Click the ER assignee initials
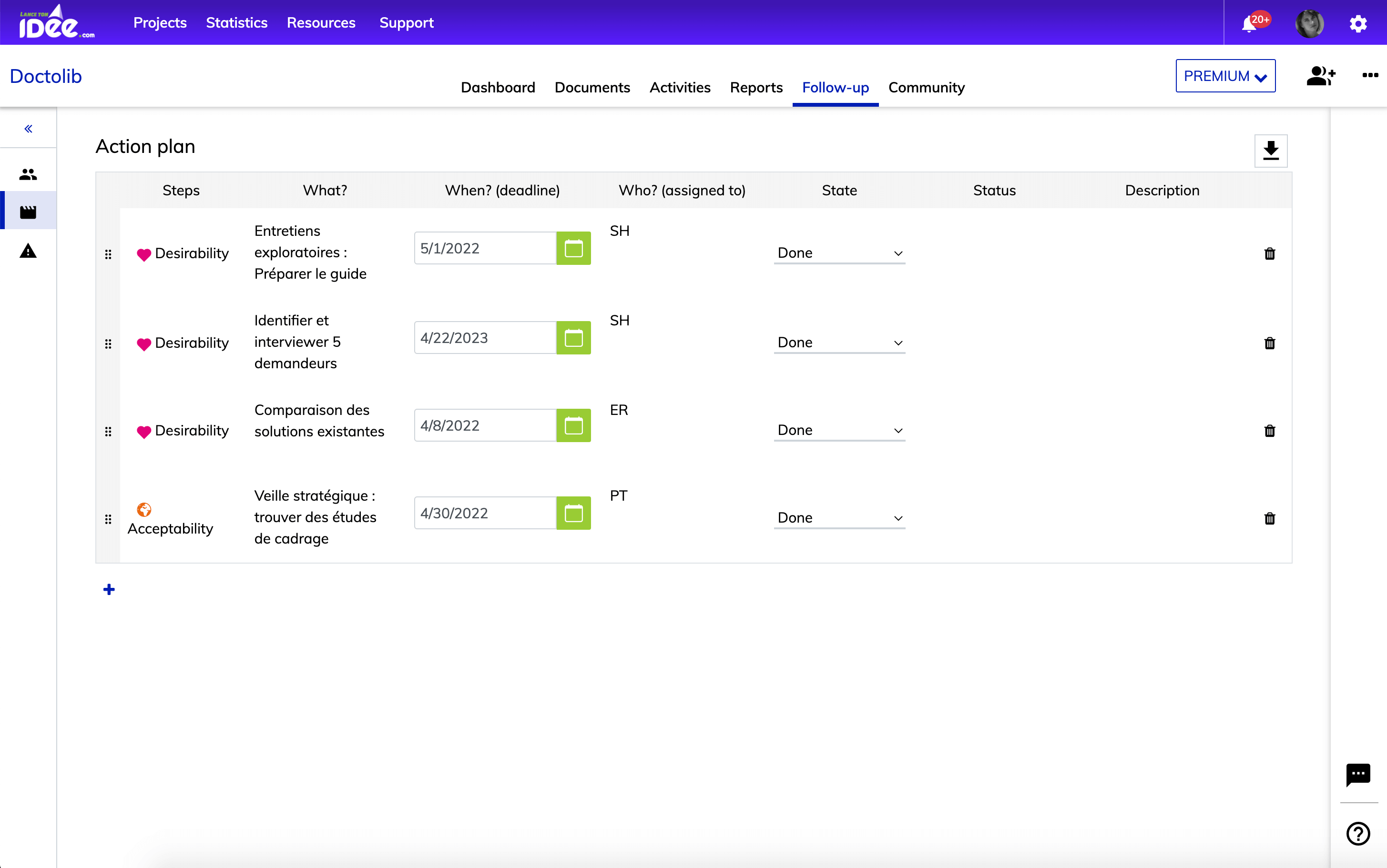The width and height of the screenshot is (1387, 868). click(619, 410)
